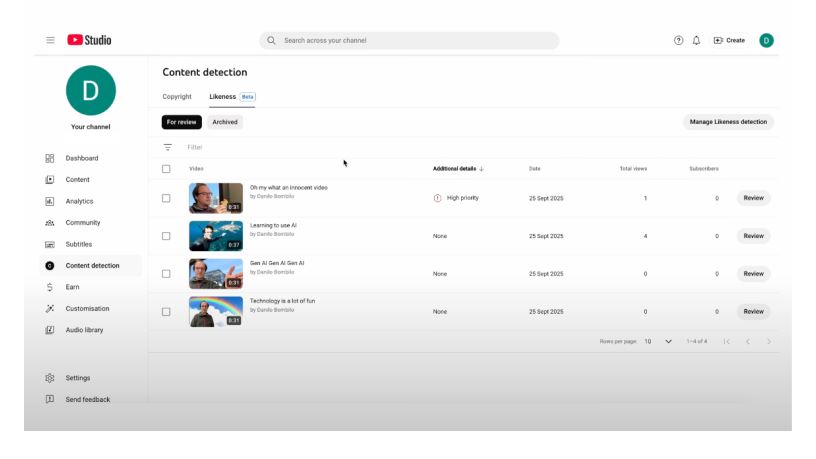816x459 pixels.
Task: Click the search magnifier icon
Action: (271, 40)
